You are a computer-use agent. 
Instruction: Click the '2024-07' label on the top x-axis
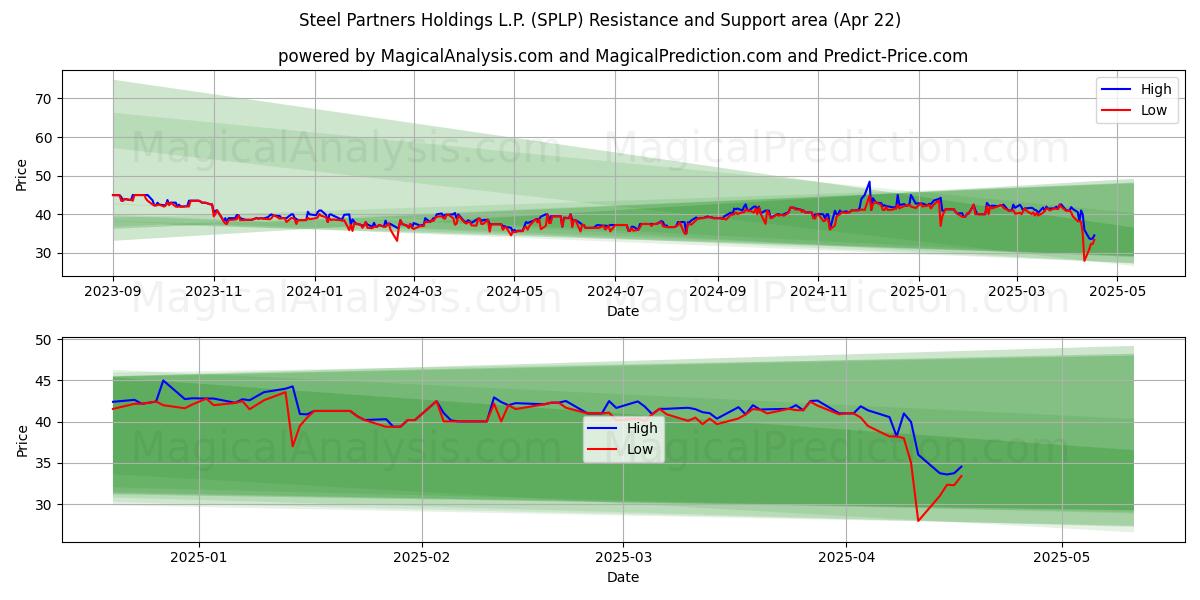click(x=614, y=292)
